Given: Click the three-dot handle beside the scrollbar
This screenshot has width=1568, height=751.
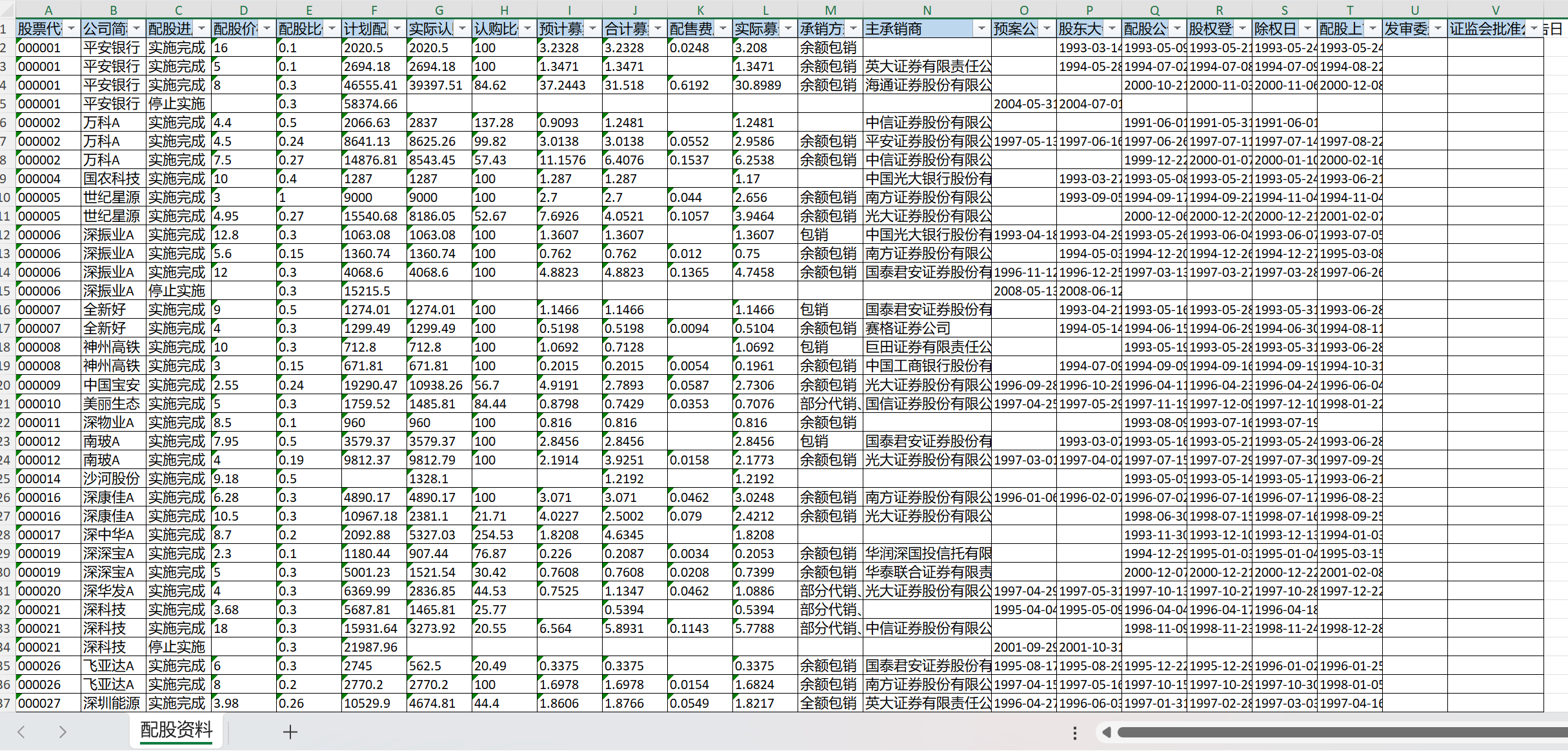Looking at the screenshot, I should (x=1074, y=732).
